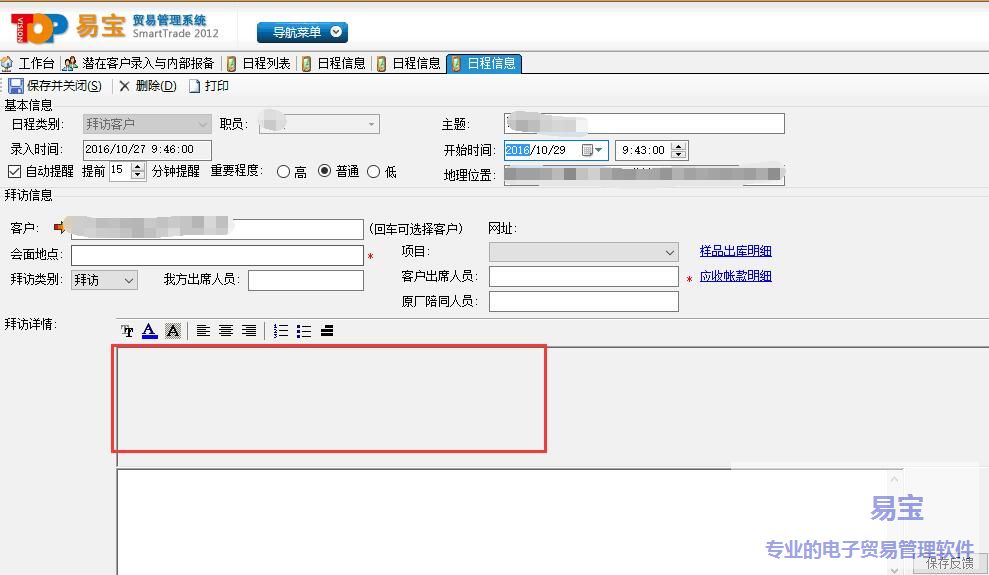
Task: Right align the visit details text
Action: point(249,331)
